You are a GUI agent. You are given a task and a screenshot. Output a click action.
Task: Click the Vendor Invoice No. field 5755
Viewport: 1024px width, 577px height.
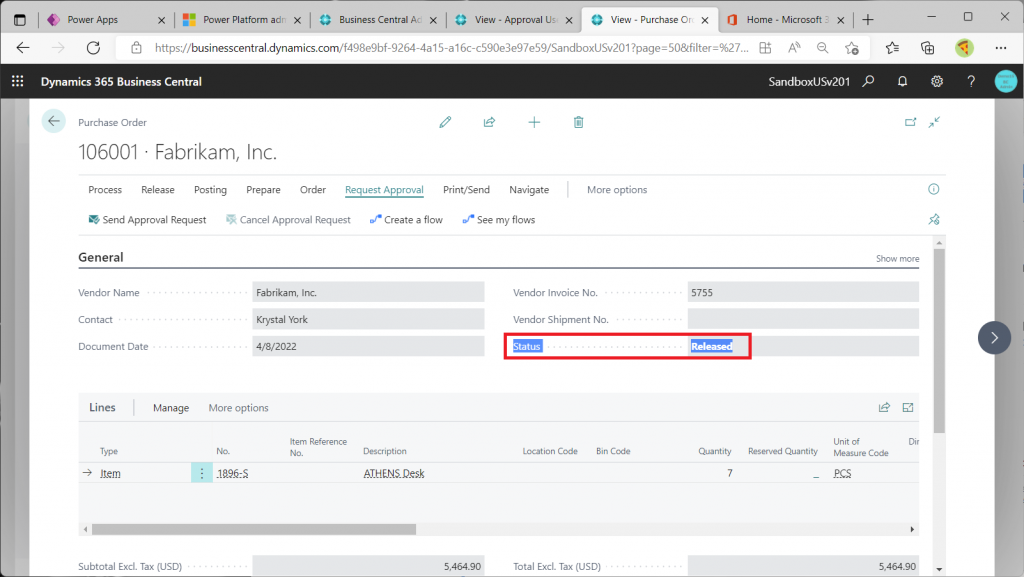[x=803, y=292]
